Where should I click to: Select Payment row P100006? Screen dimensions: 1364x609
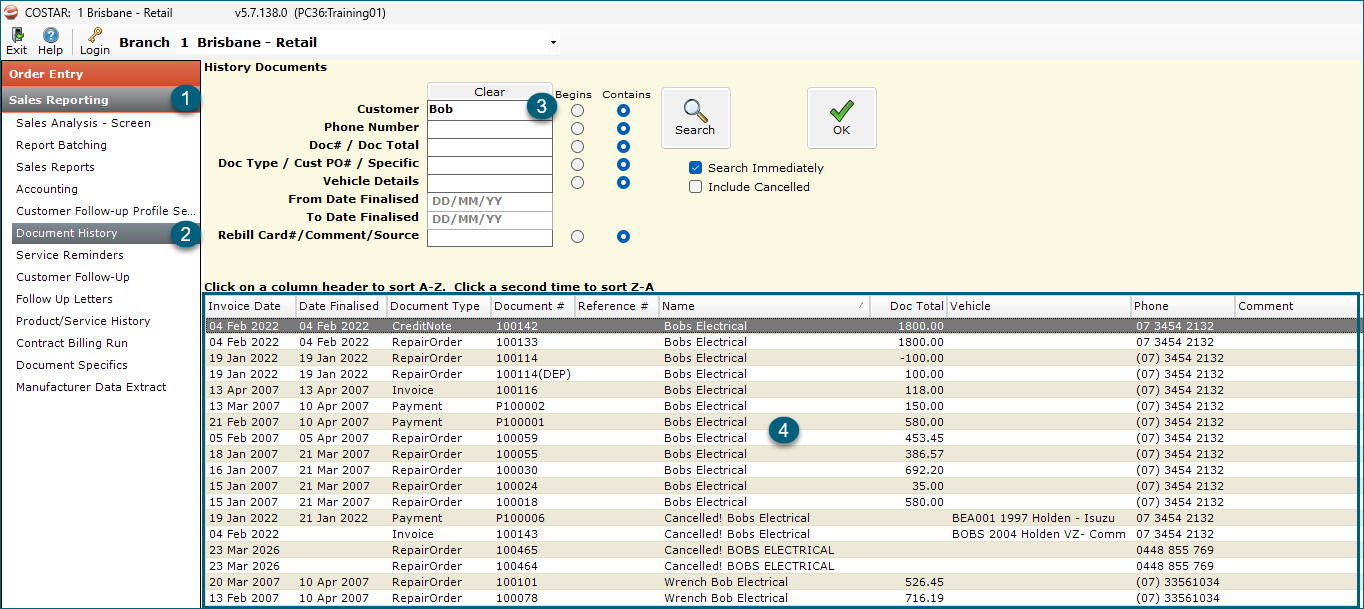click(782, 518)
